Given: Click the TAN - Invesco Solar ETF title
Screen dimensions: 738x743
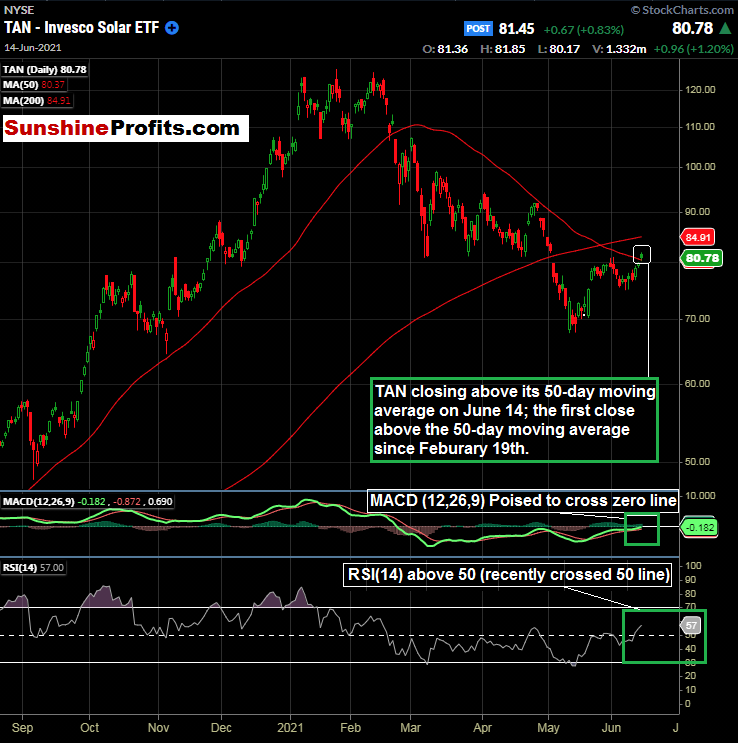Looking at the screenshot, I should [x=82, y=28].
